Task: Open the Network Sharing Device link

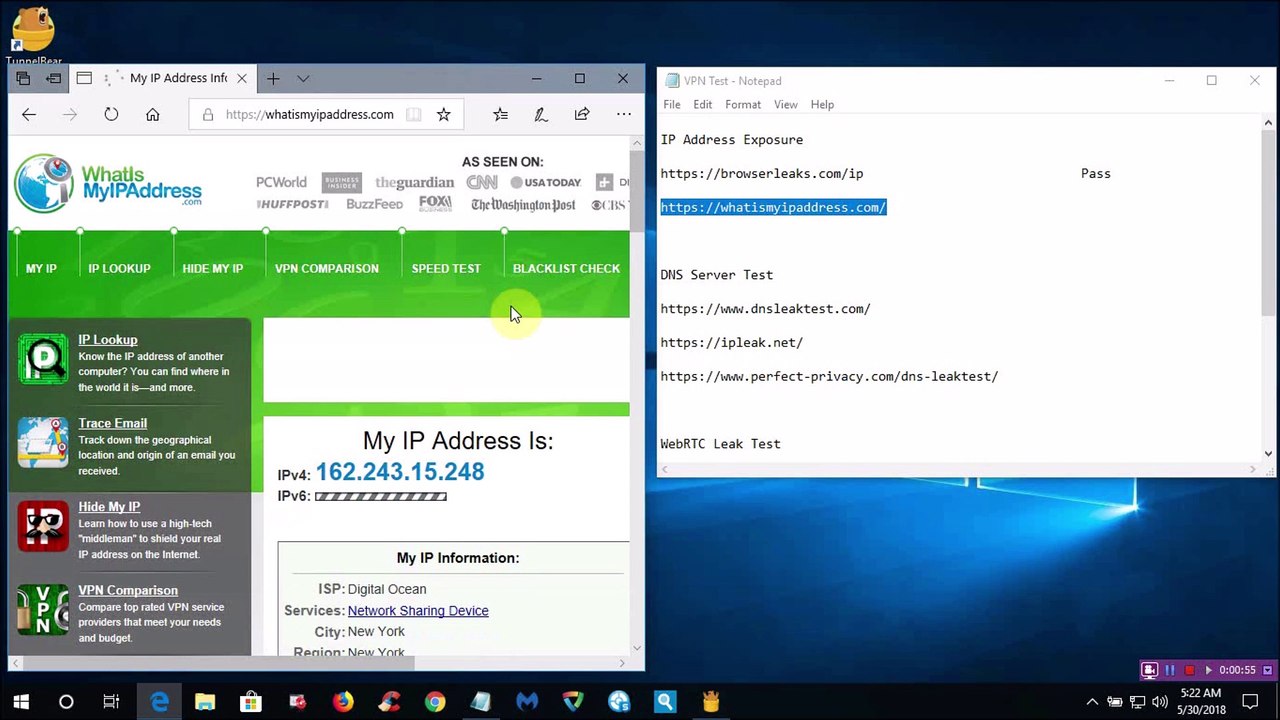Action: click(418, 611)
